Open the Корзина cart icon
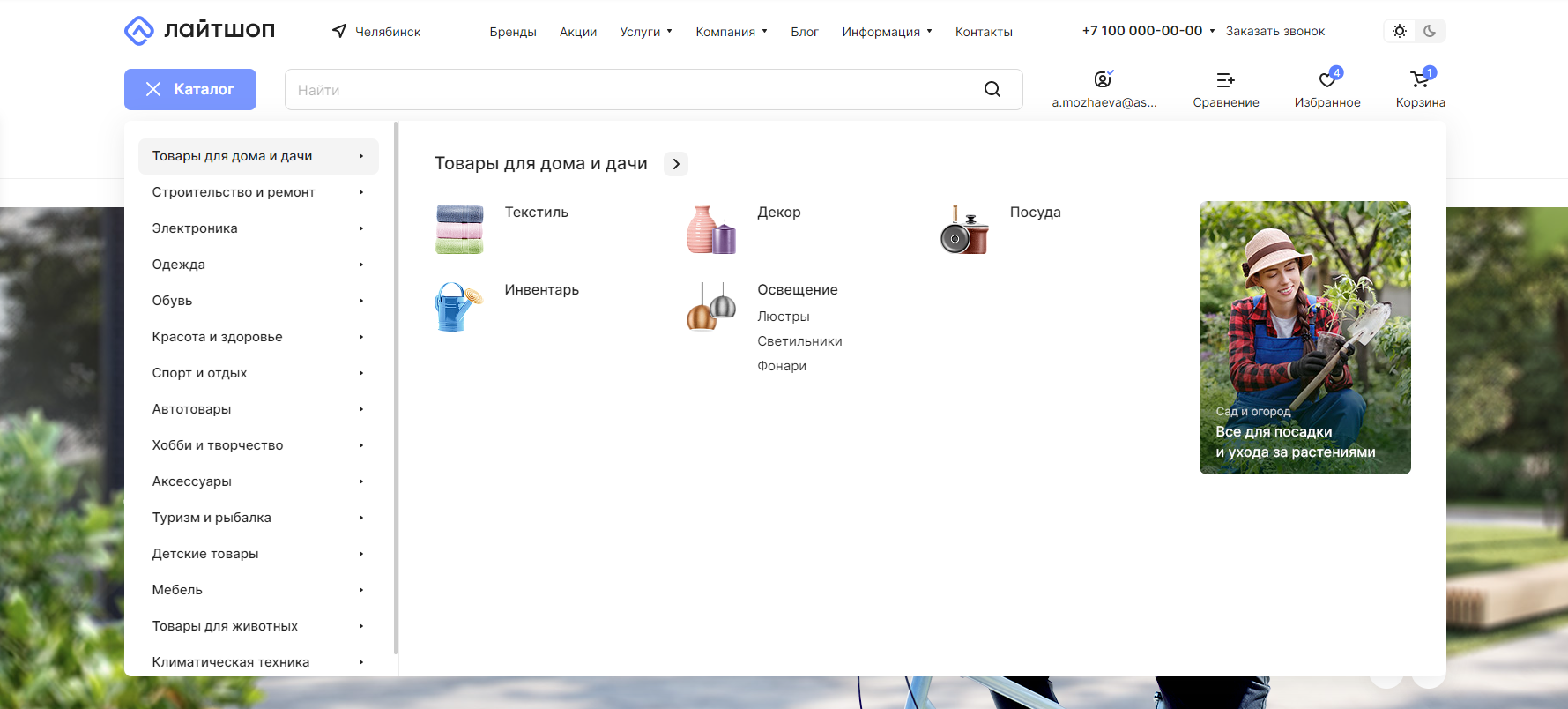 click(x=1420, y=79)
